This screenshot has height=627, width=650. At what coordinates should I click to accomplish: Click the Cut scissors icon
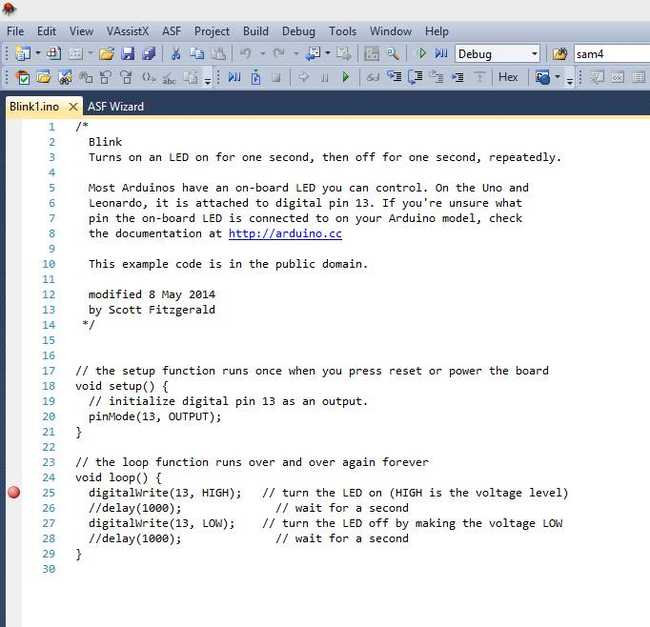175,53
